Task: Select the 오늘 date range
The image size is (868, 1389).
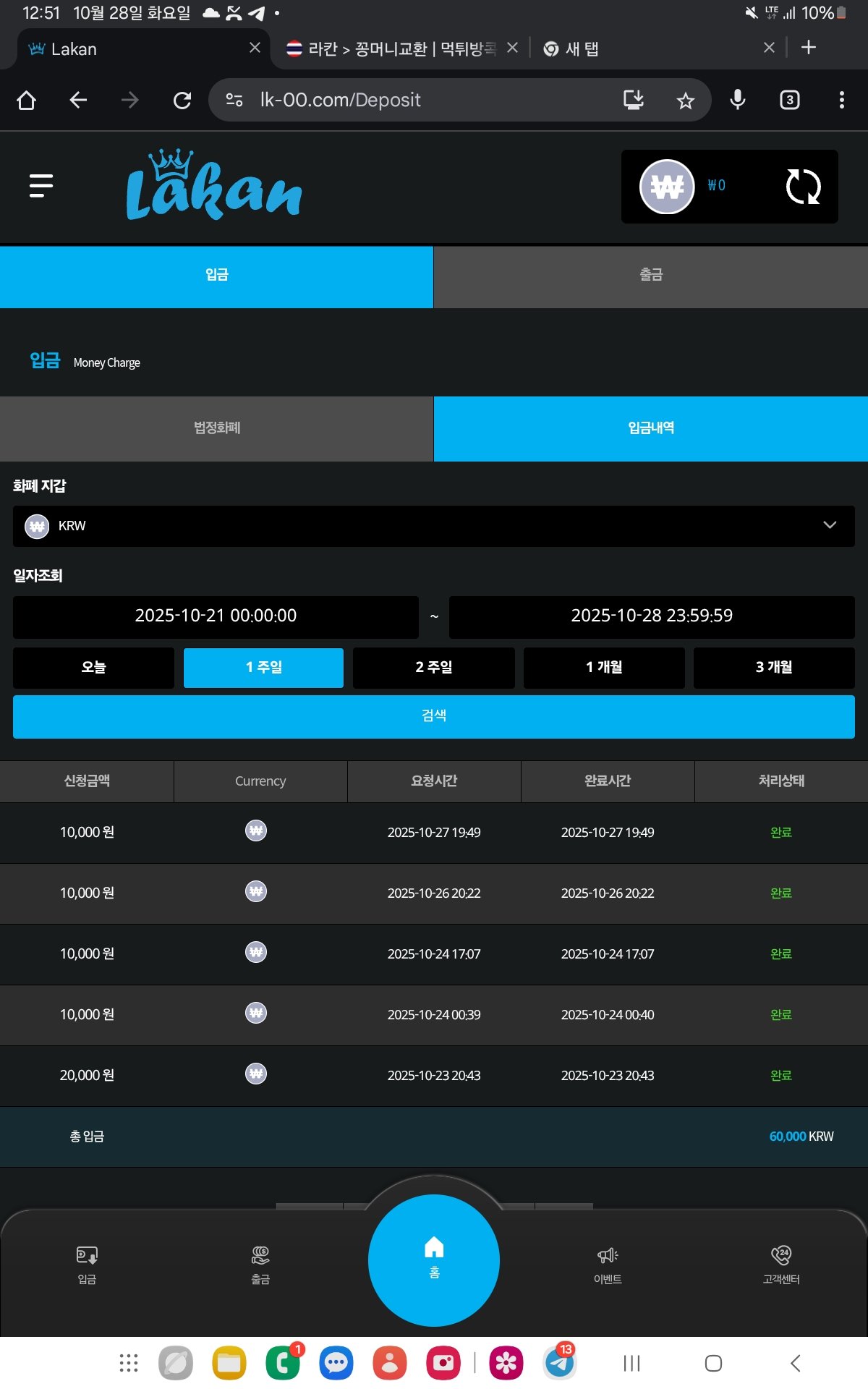Action: pyautogui.click(x=93, y=667)
